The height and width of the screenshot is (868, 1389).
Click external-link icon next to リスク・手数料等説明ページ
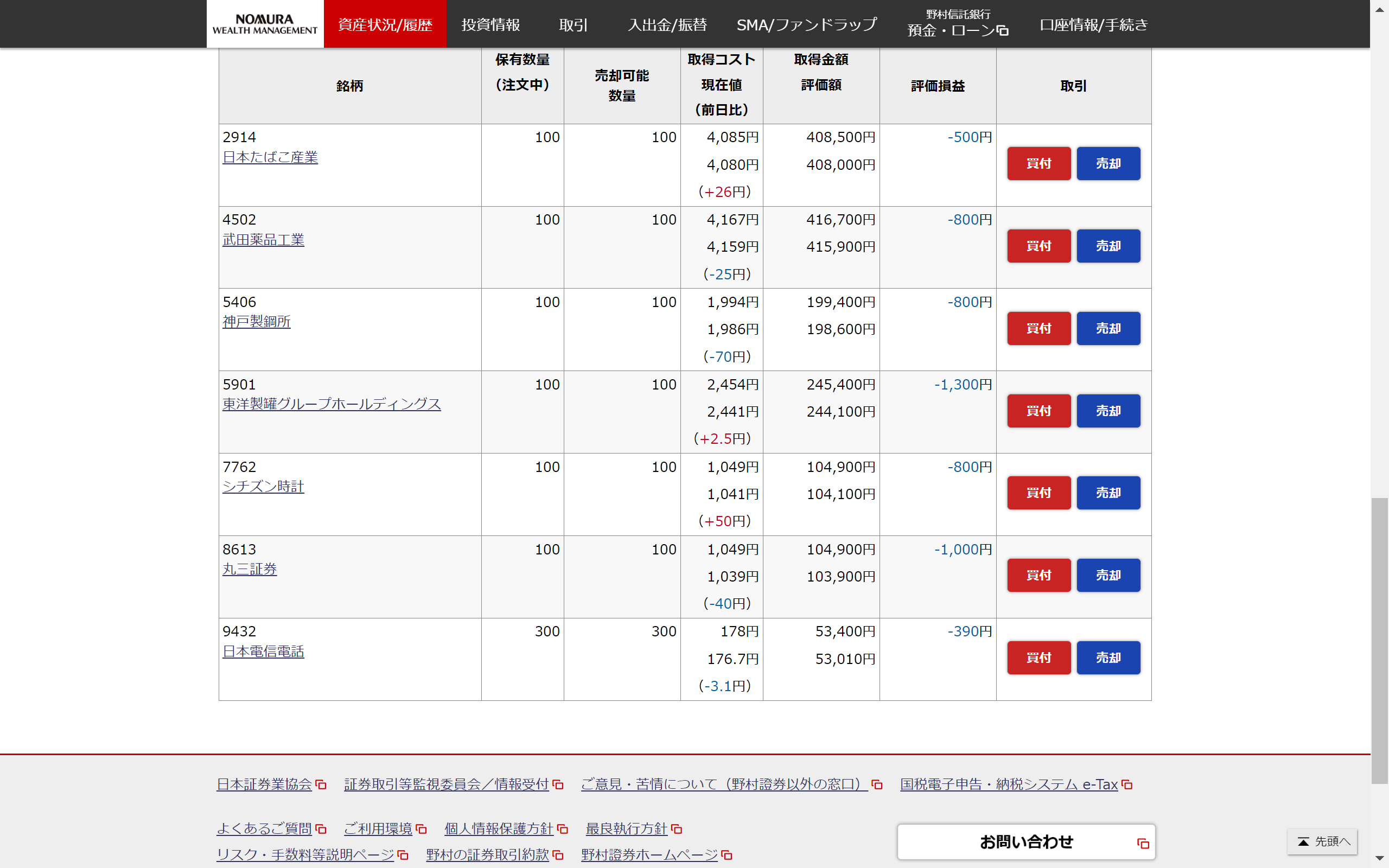403,856
